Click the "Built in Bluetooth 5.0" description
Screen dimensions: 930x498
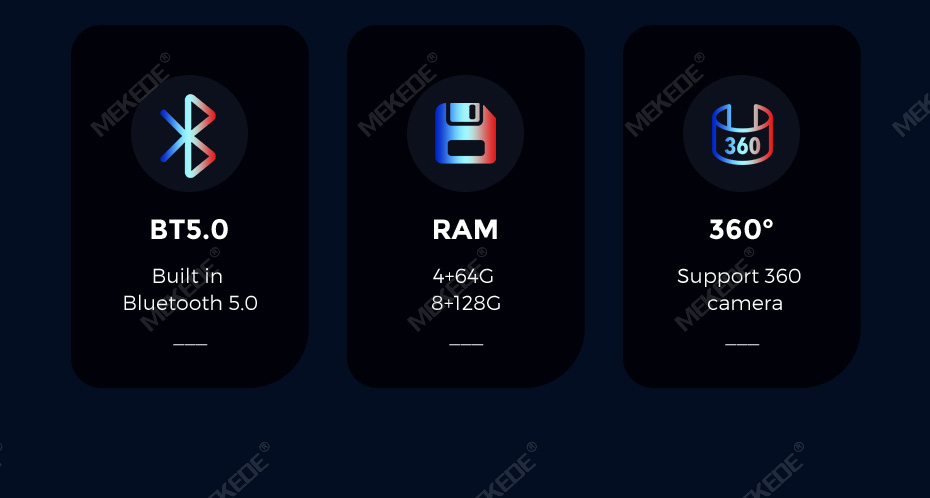click(x=190, y=290)
